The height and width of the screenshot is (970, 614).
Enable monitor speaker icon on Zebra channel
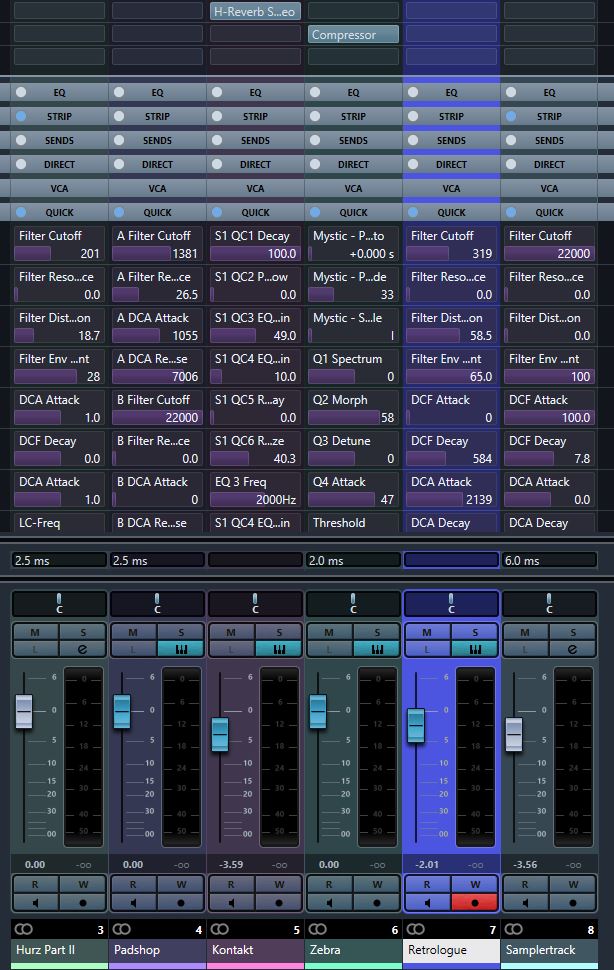pos(329,901)
